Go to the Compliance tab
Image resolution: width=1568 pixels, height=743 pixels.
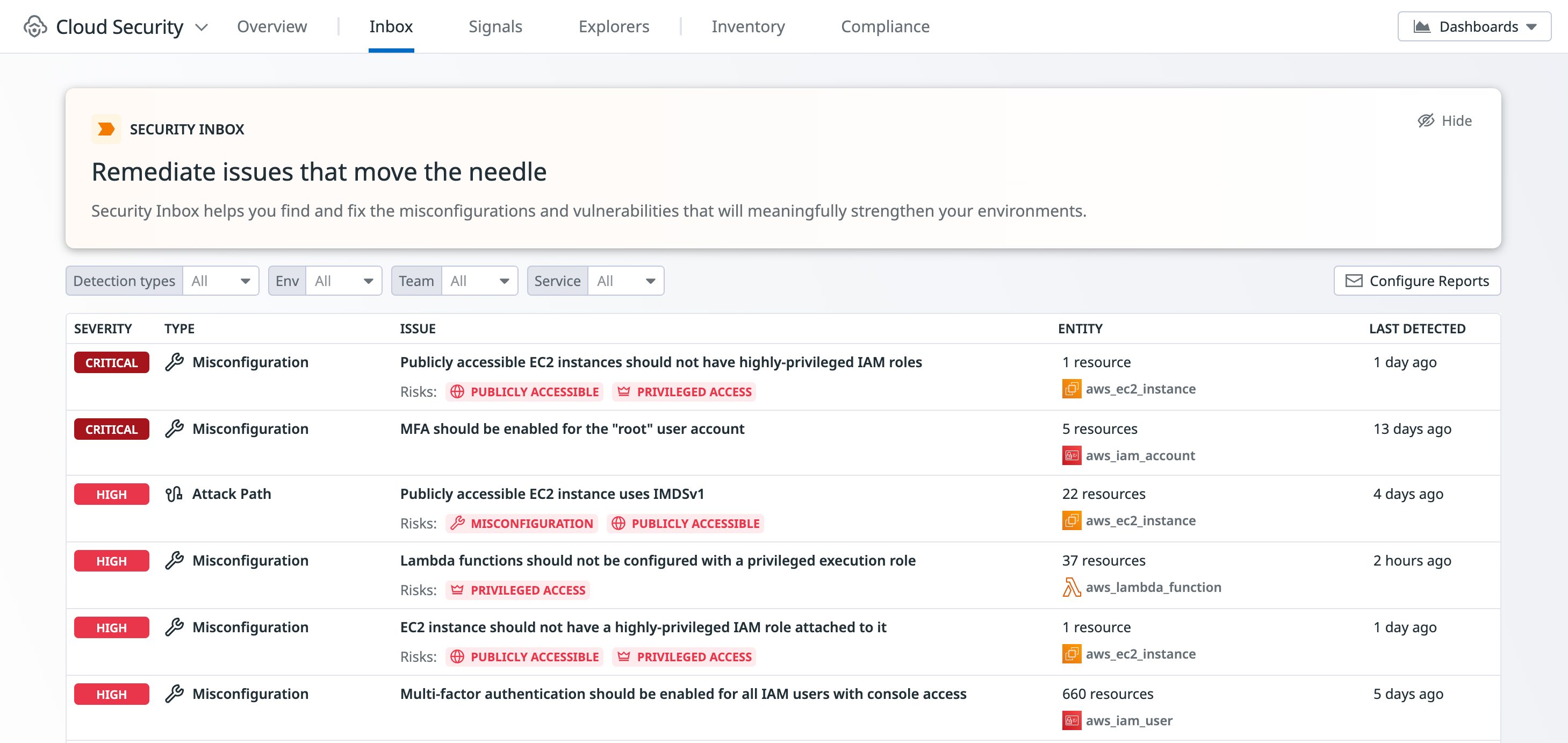click(x=884, y=26)
